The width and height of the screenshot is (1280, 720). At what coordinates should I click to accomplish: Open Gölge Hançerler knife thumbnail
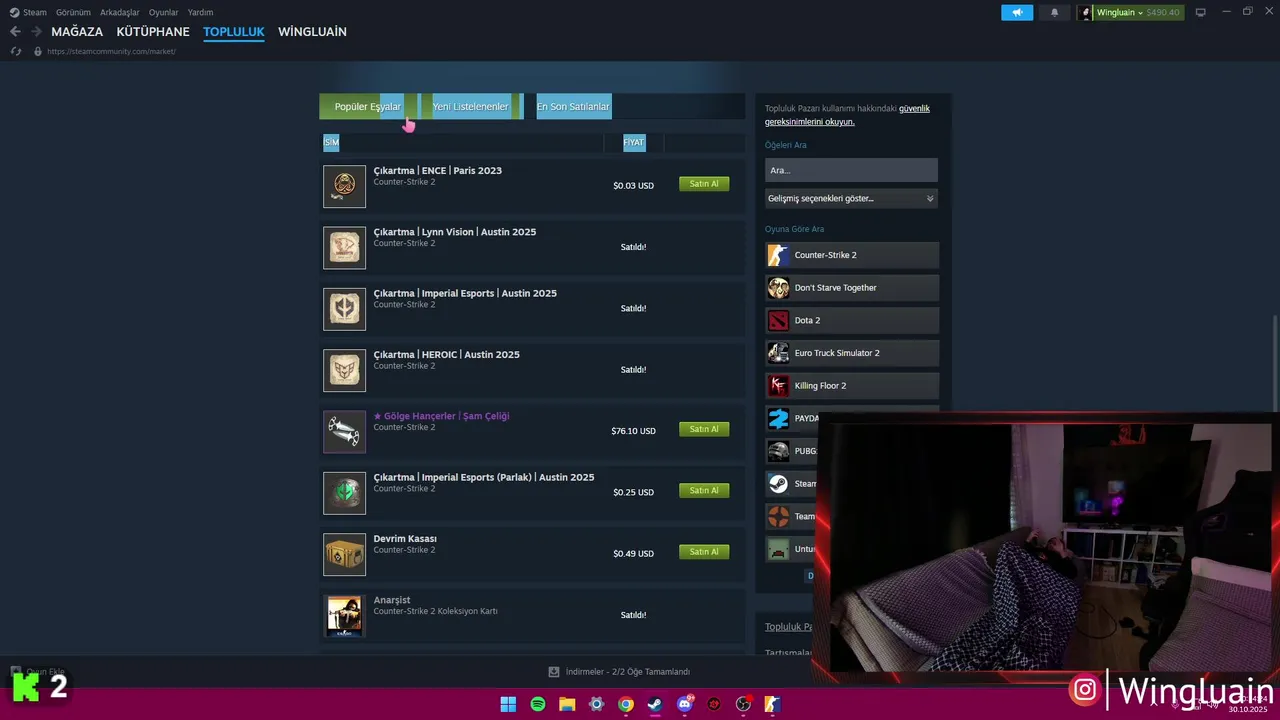pyautogui.click(x=344, y=431)
